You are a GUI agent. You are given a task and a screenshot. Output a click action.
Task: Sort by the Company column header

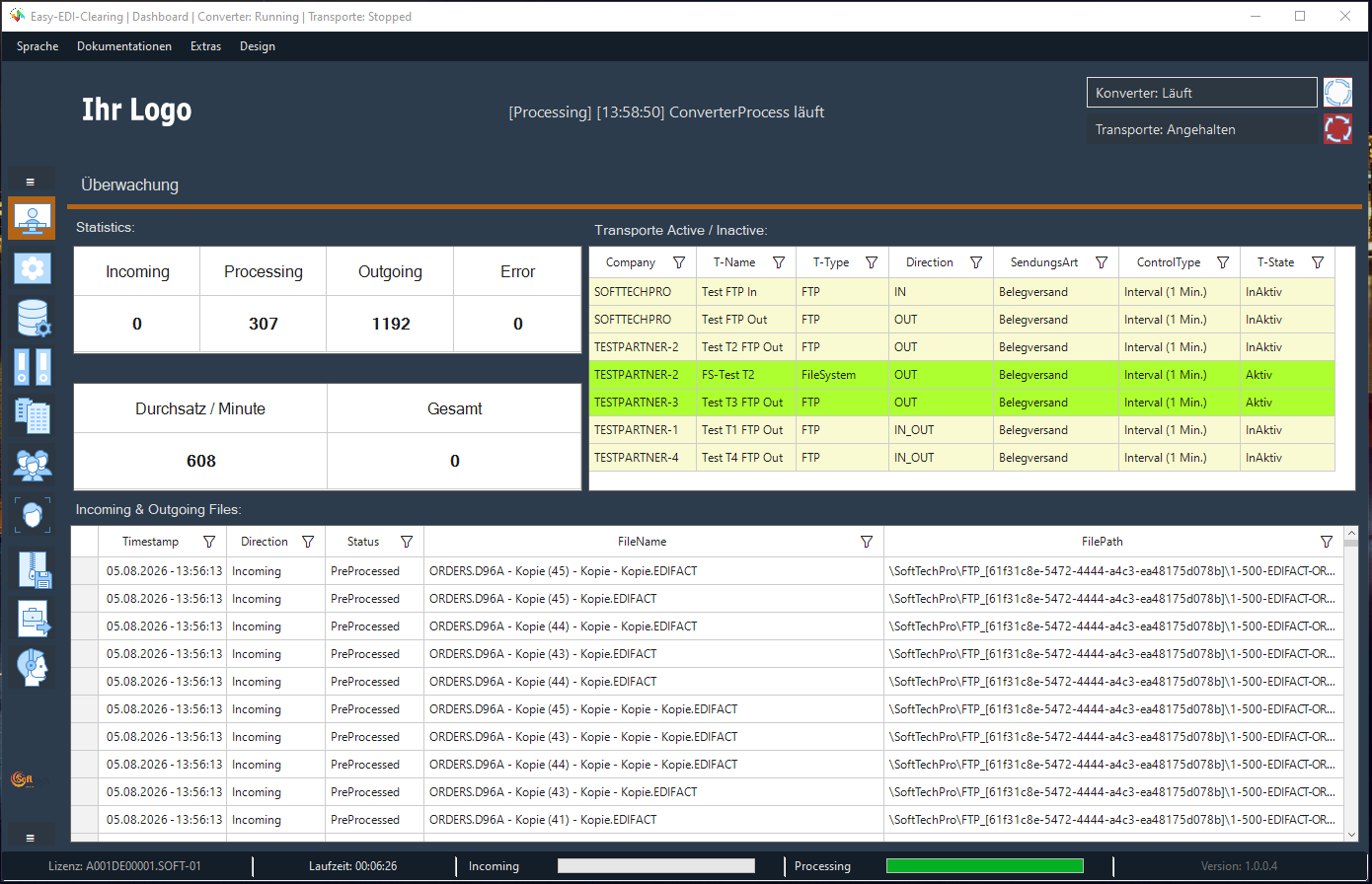point(631,262)
